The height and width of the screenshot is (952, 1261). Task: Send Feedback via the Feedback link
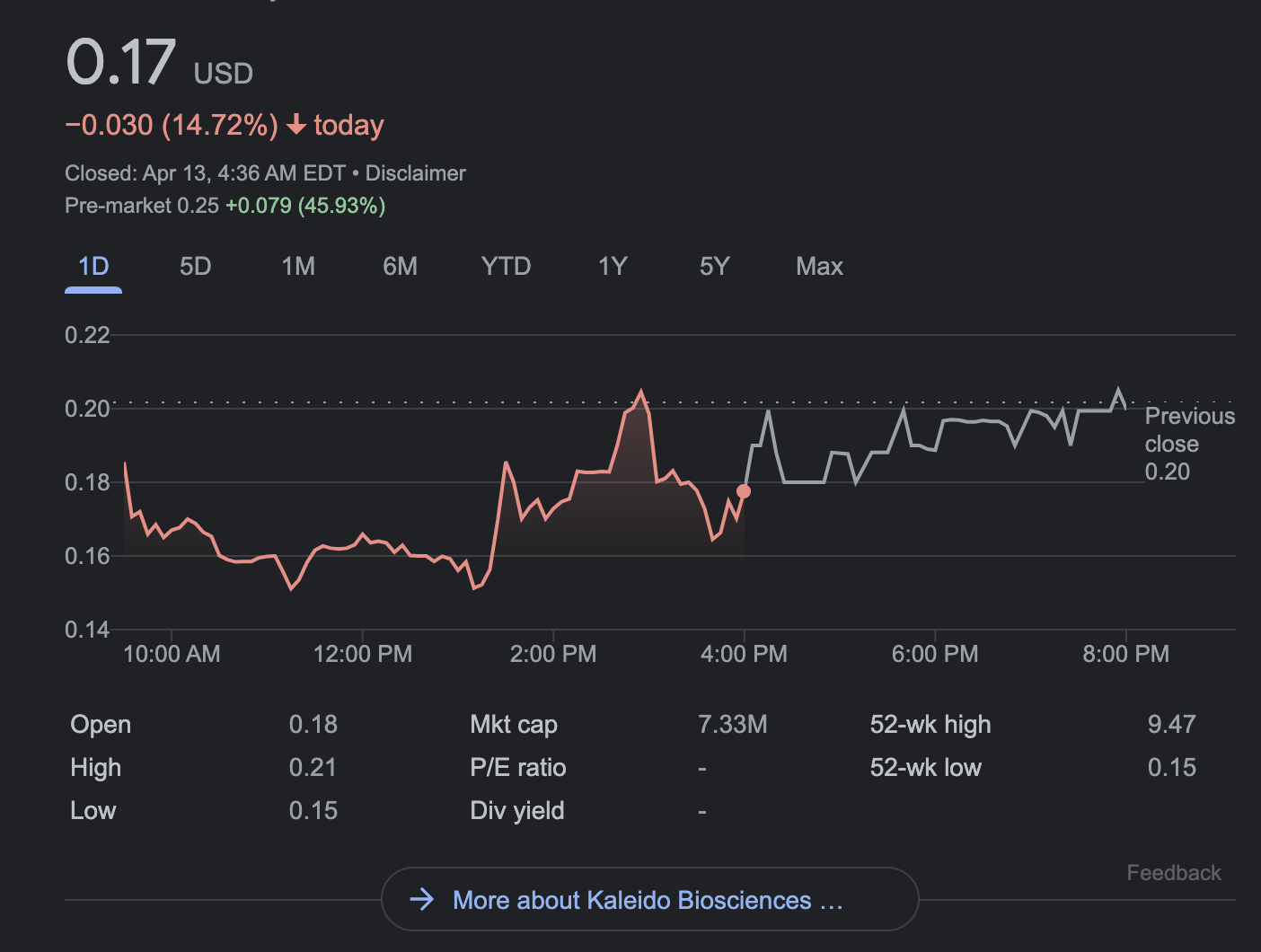tap(1174, 873)
